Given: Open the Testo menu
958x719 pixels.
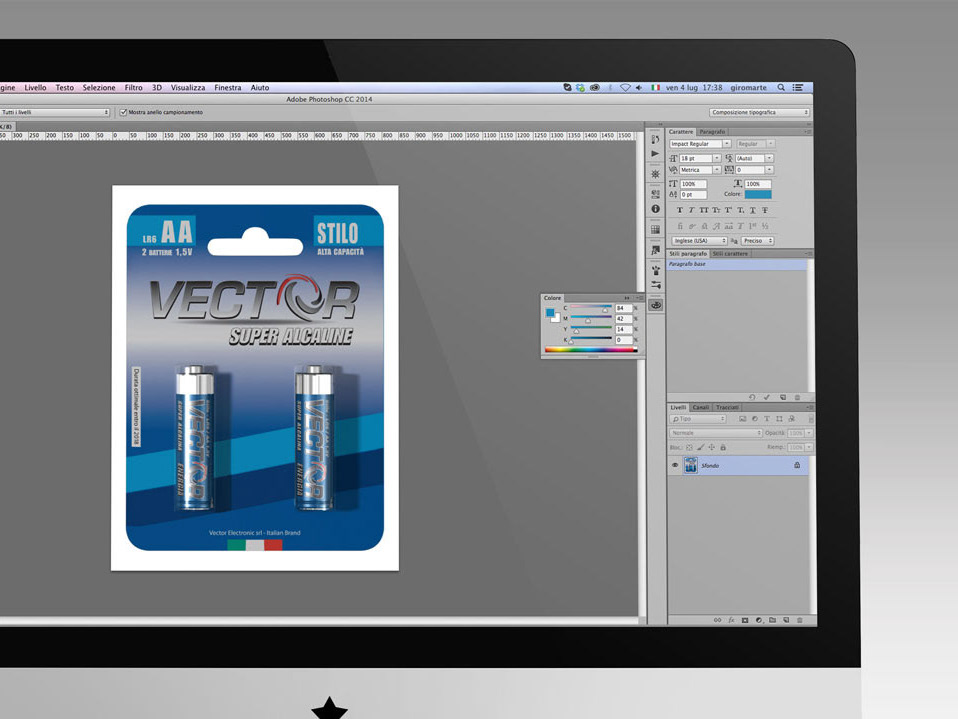Looking at the screenshot, I should (x=64, y=88).
